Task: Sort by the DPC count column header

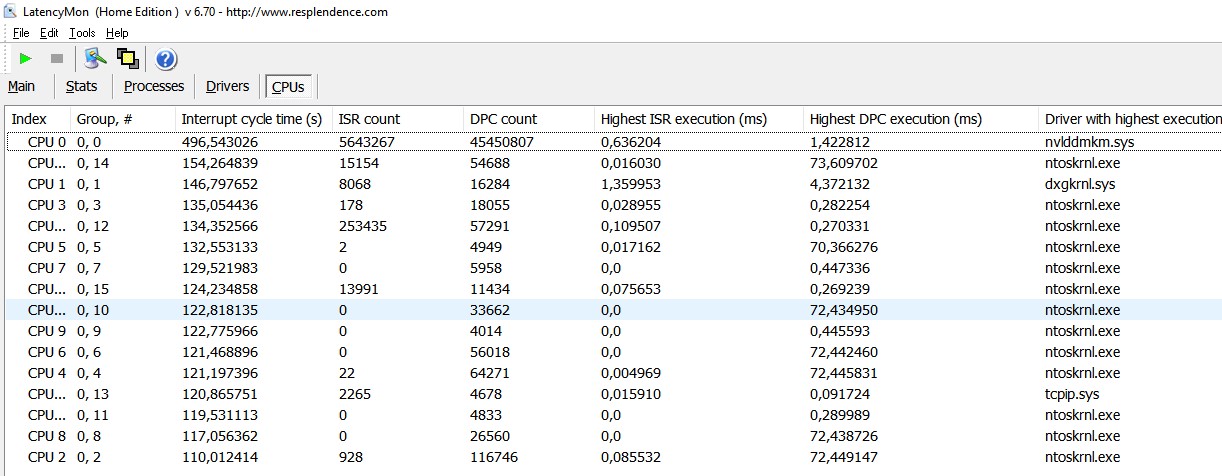Action: click(503, 119)
